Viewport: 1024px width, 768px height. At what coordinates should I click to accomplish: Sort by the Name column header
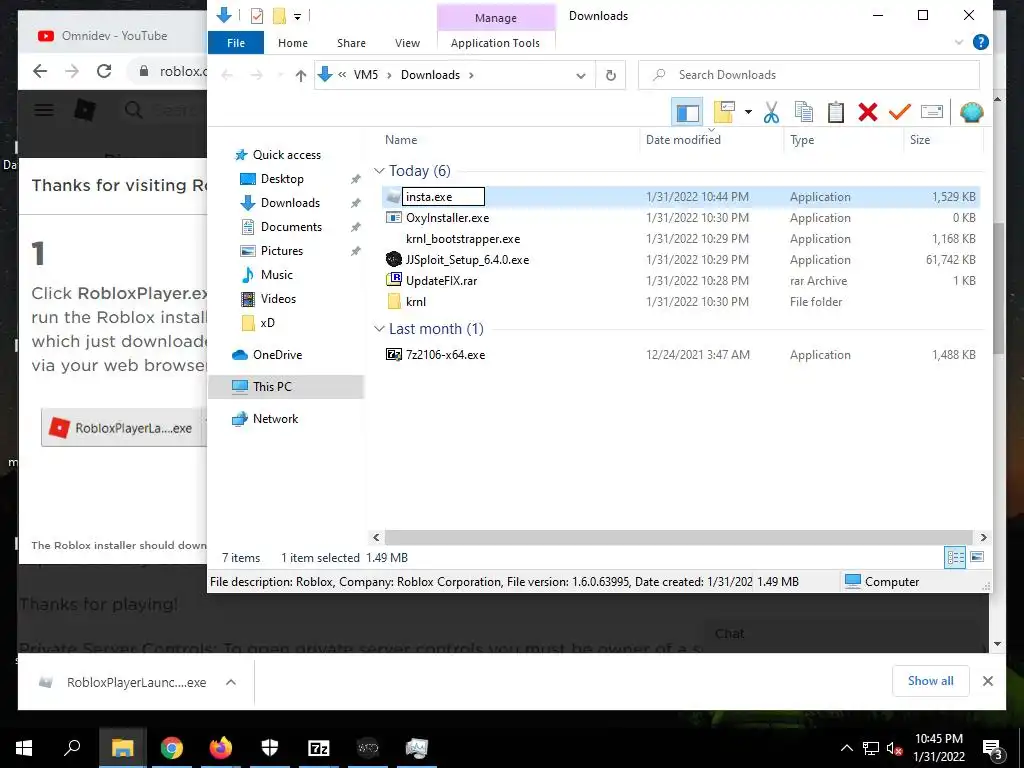click(x=400, y=140)
